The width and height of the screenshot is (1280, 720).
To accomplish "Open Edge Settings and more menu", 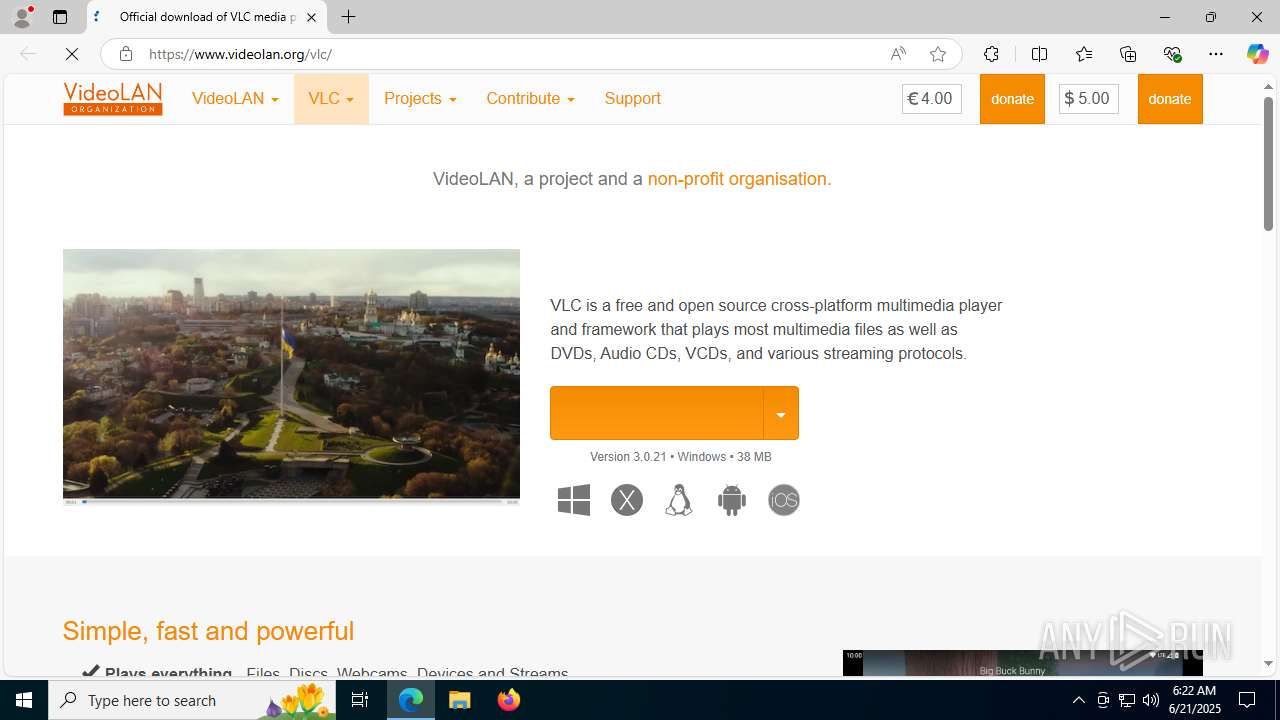I will pyautogui.click(x=1216, y=54).
